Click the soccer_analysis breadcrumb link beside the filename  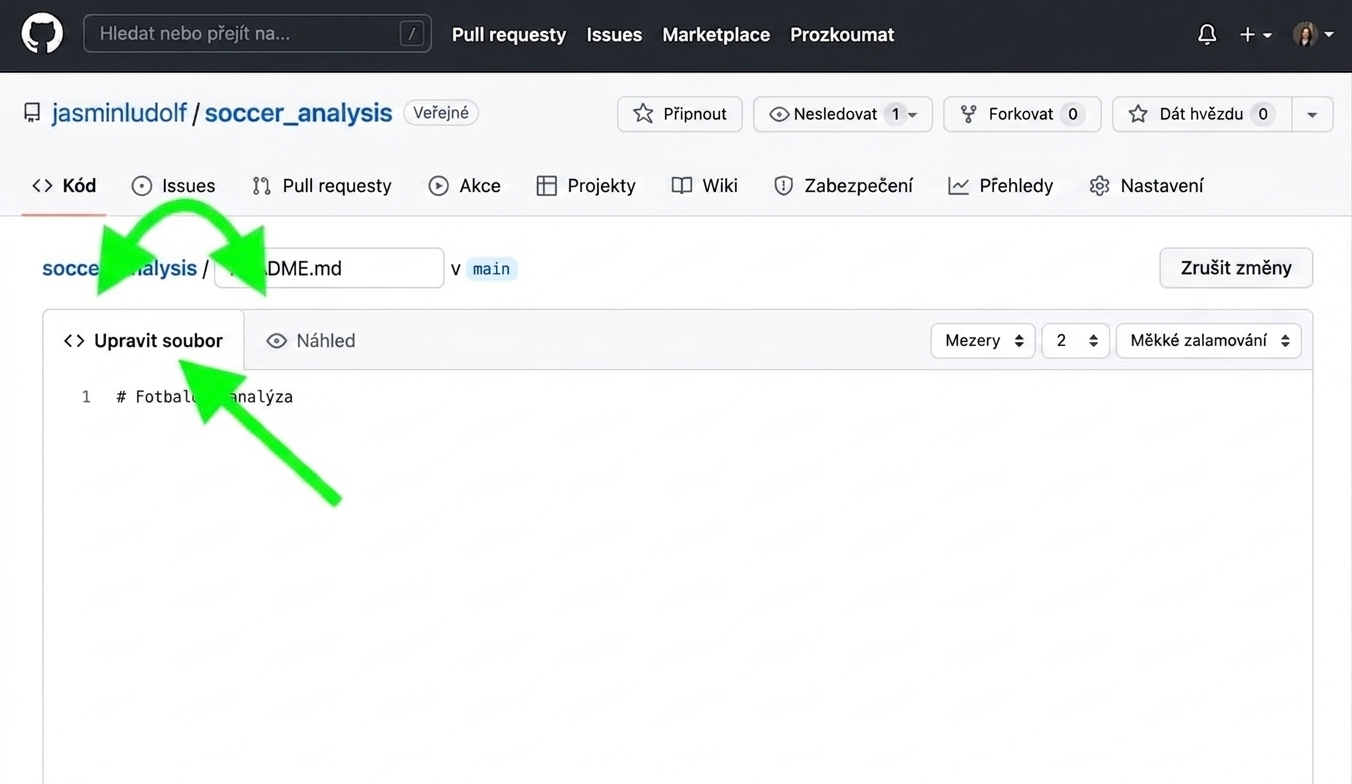[x=119, y=268]
